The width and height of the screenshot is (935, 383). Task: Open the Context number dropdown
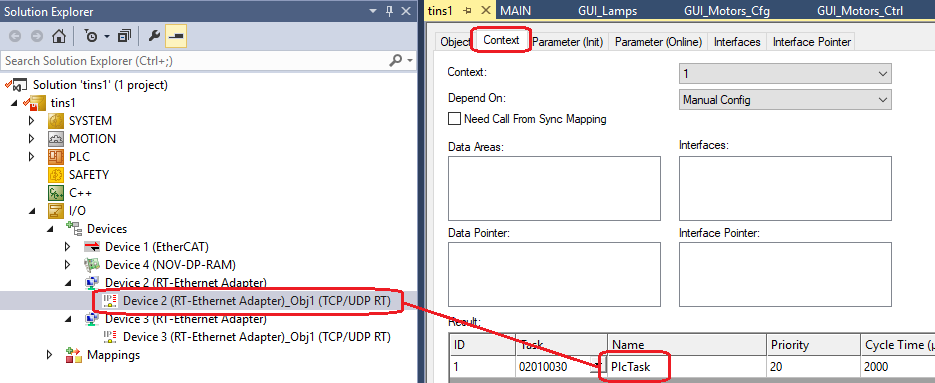coord(785,74)
